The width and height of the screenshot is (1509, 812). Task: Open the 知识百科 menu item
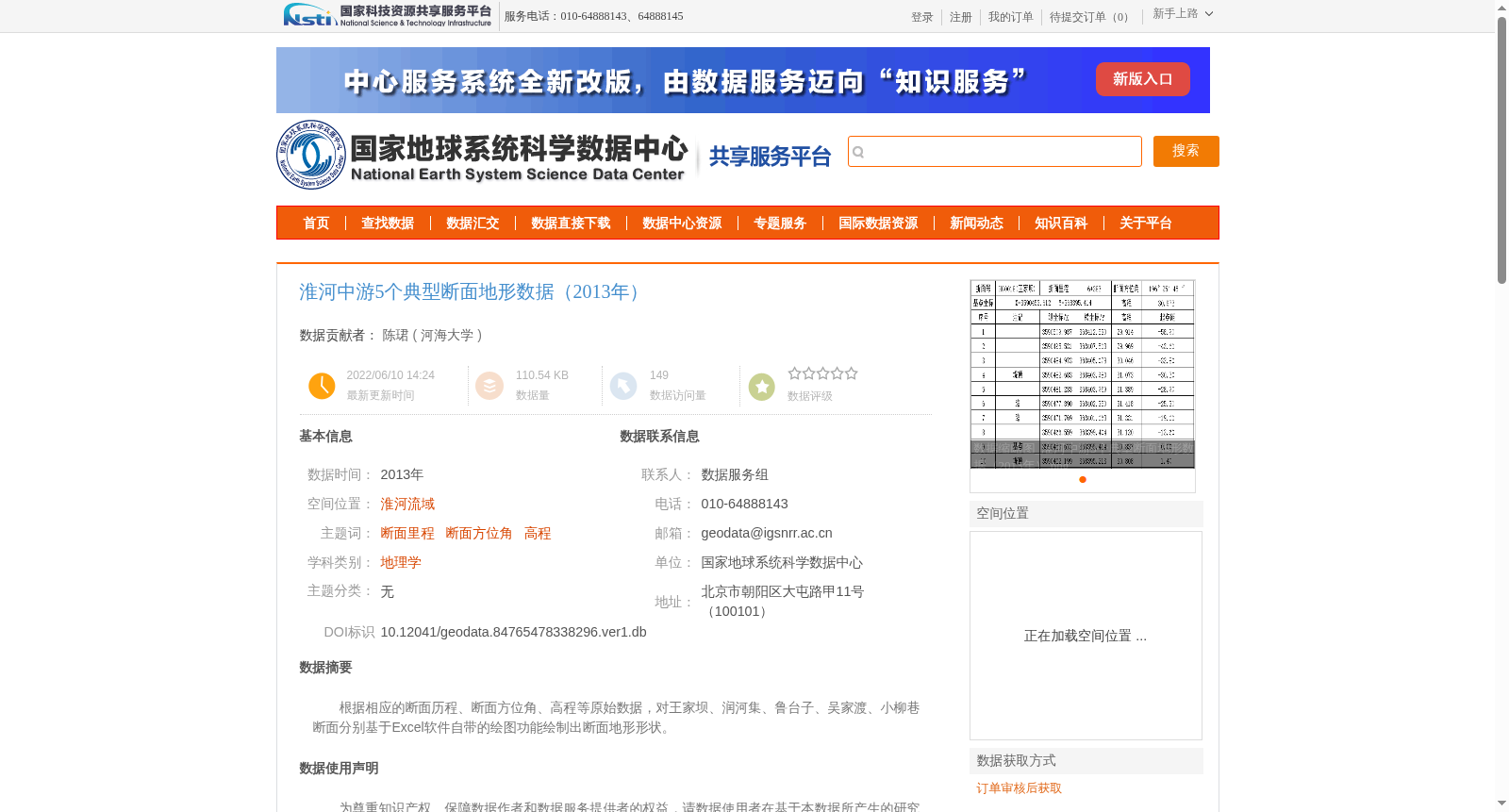tap(1061, 224)
